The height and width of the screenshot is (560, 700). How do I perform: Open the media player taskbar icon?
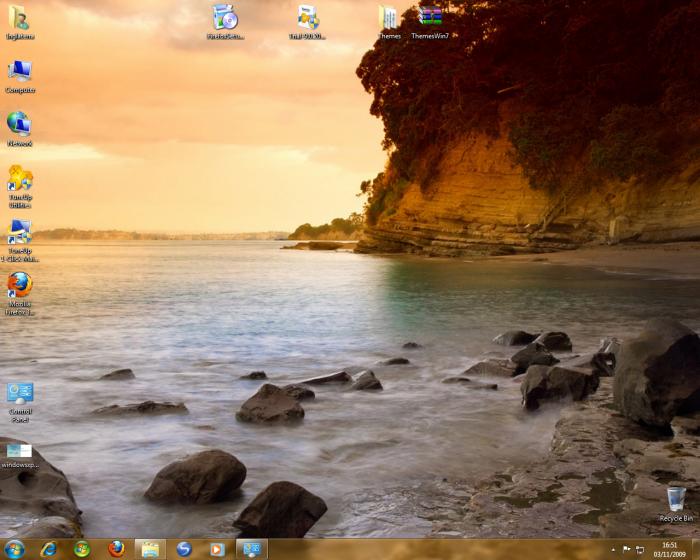point(217,549)
